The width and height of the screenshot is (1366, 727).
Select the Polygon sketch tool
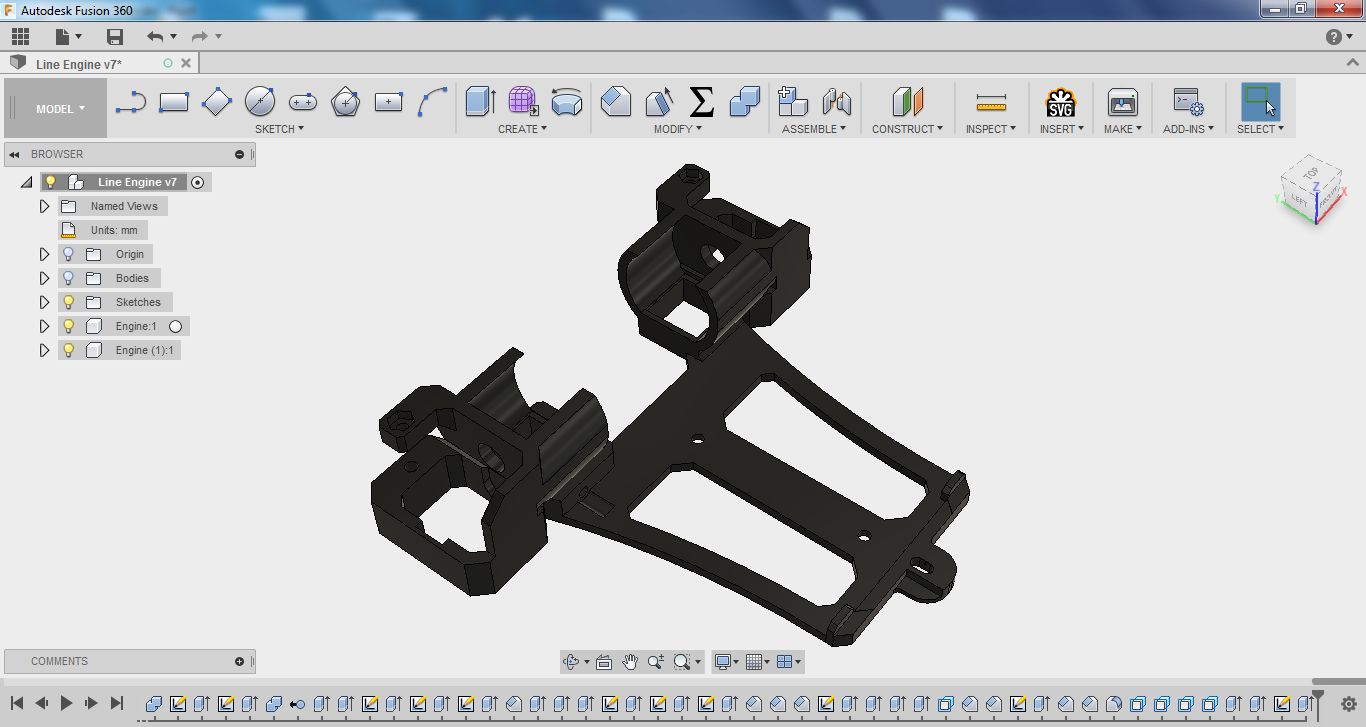[346, 102]
